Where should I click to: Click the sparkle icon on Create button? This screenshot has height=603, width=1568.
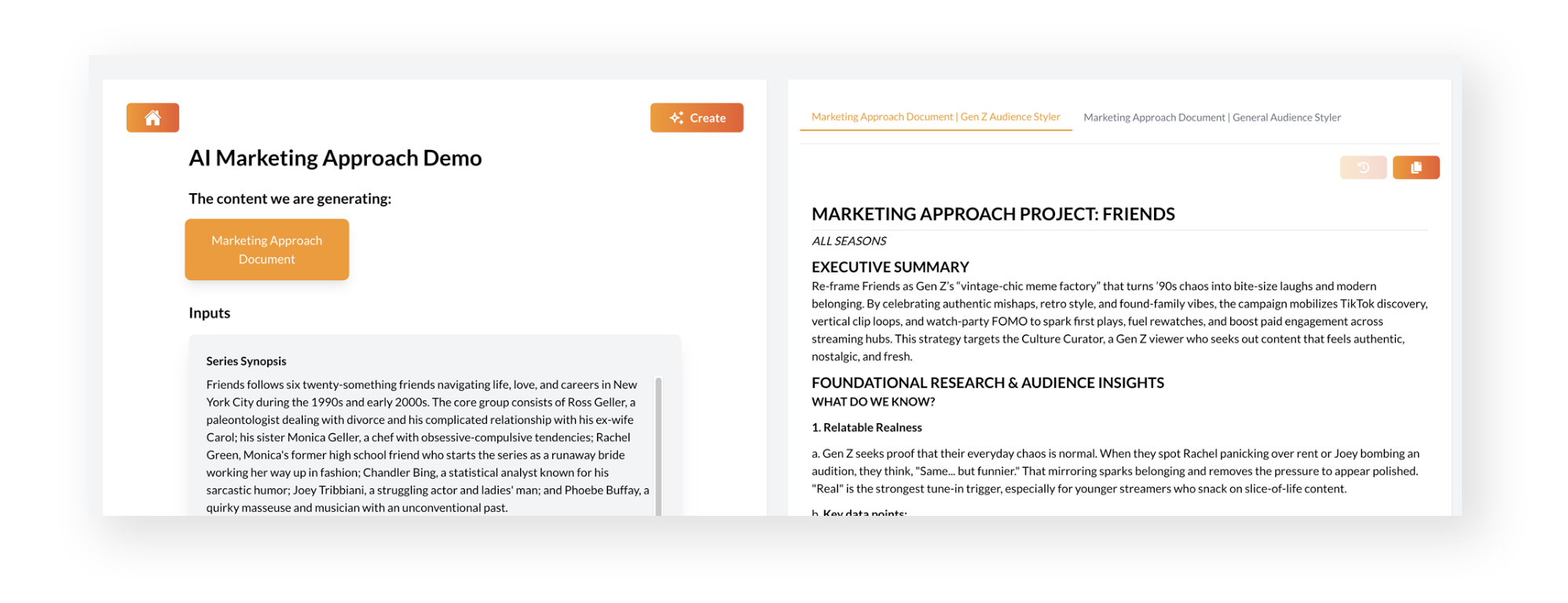pos(676,118)
